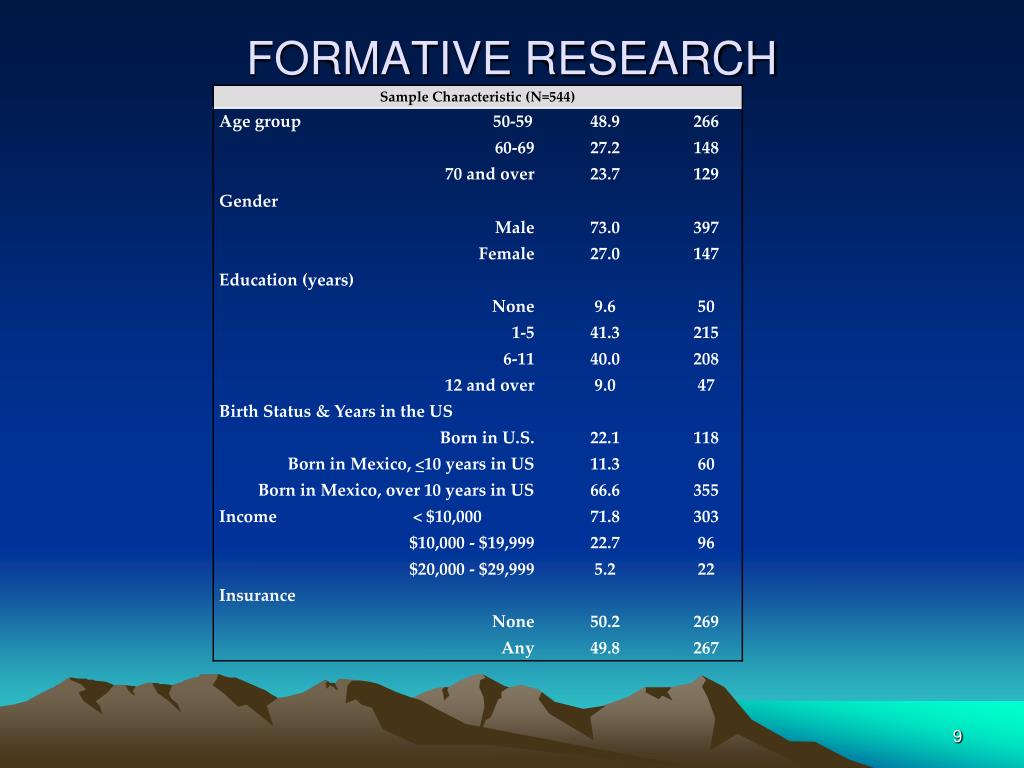Select the '50-59' age category
The height and width of the screenshot is (768, 1024).
pyautogui.click(x=513, y=121)
